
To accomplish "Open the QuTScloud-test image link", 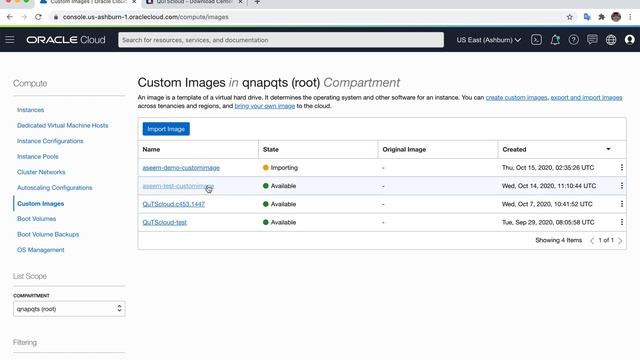I will [x=164, y=222].
